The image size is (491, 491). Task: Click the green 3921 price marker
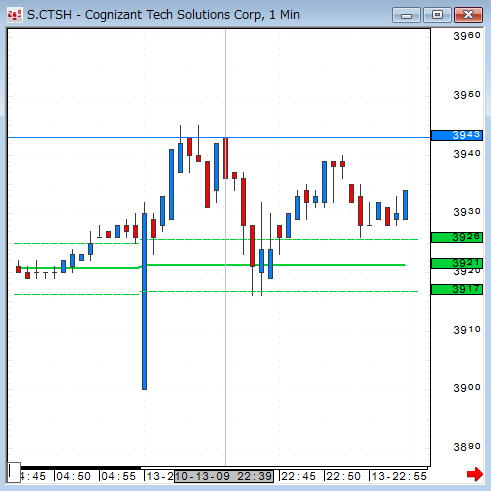coord(457,263)
